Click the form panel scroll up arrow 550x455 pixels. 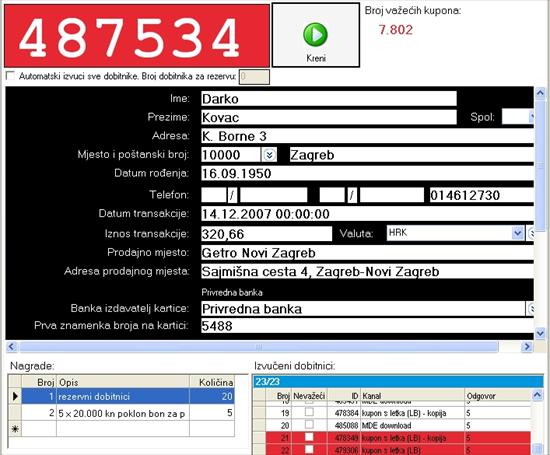(x=540, y=93)
